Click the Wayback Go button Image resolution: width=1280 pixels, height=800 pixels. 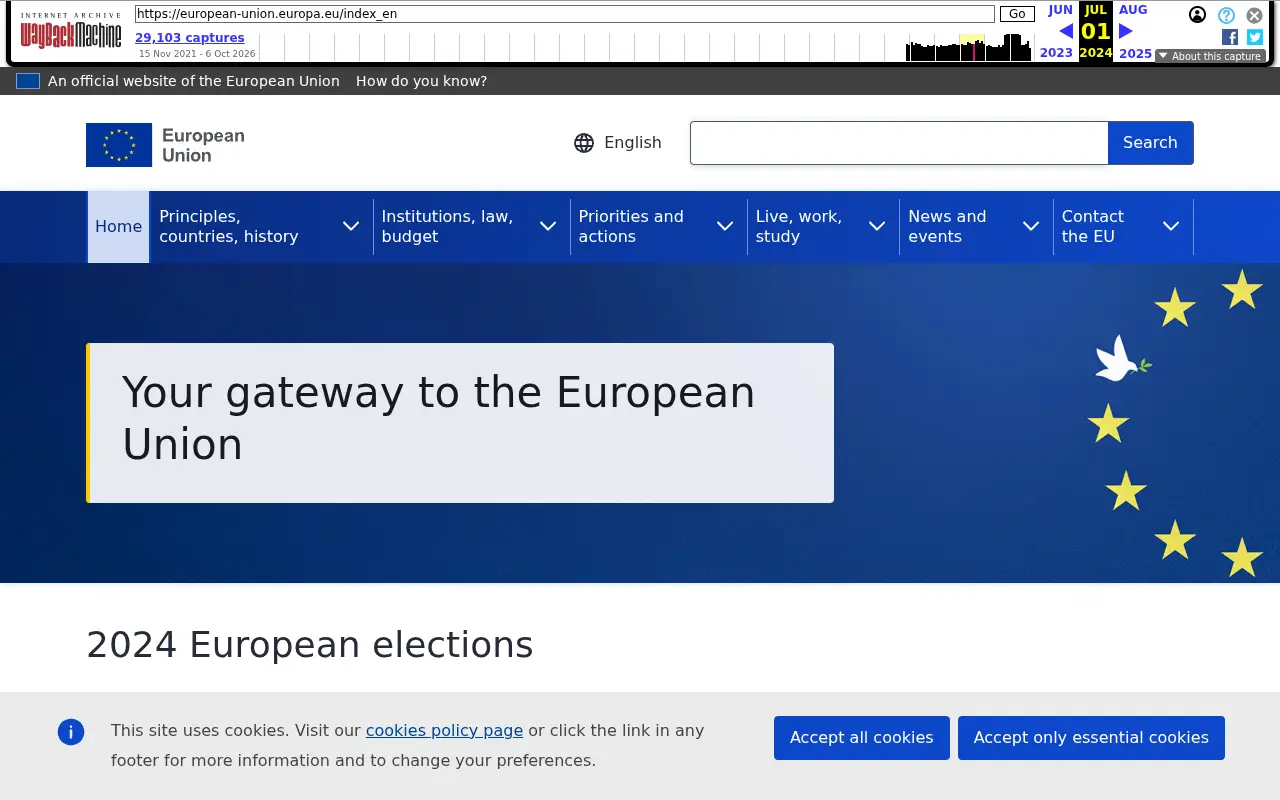tap(1017, 14)
